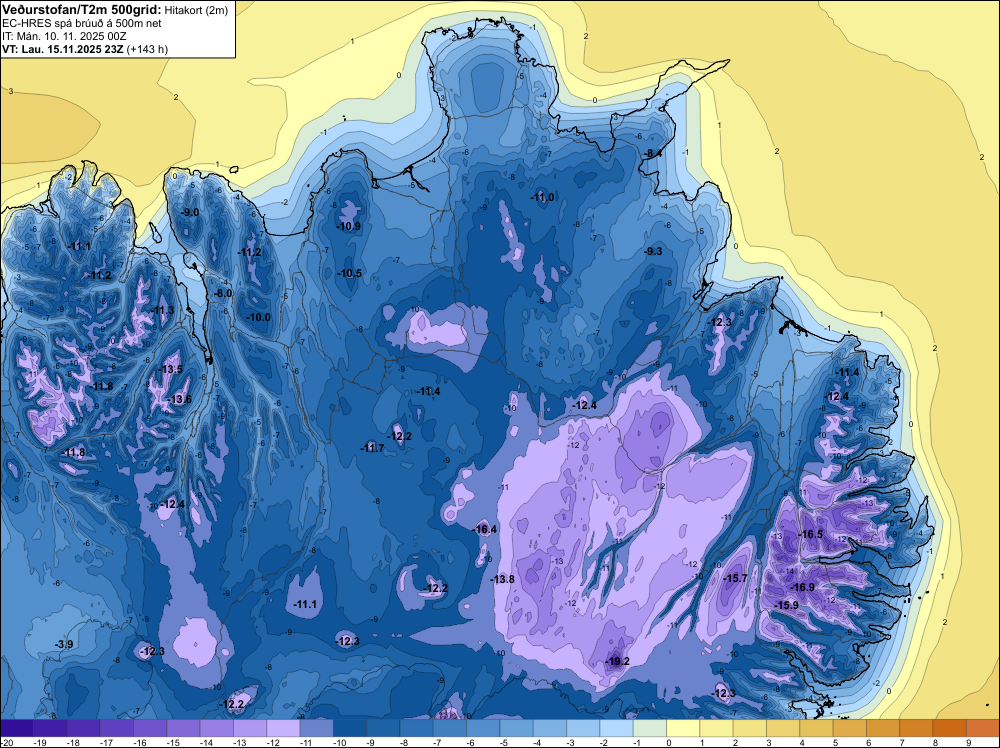1000x748 pixels.
Task: Click the -16.4 temperature label
Action: click(x=485, y=529)
